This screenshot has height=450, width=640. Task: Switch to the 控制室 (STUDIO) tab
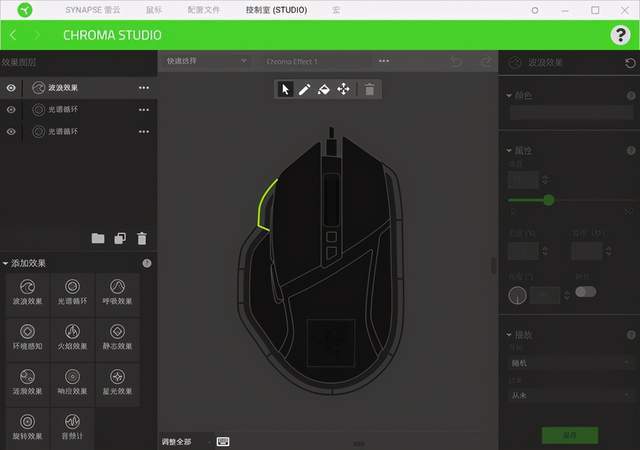click(x=276, y=10)
